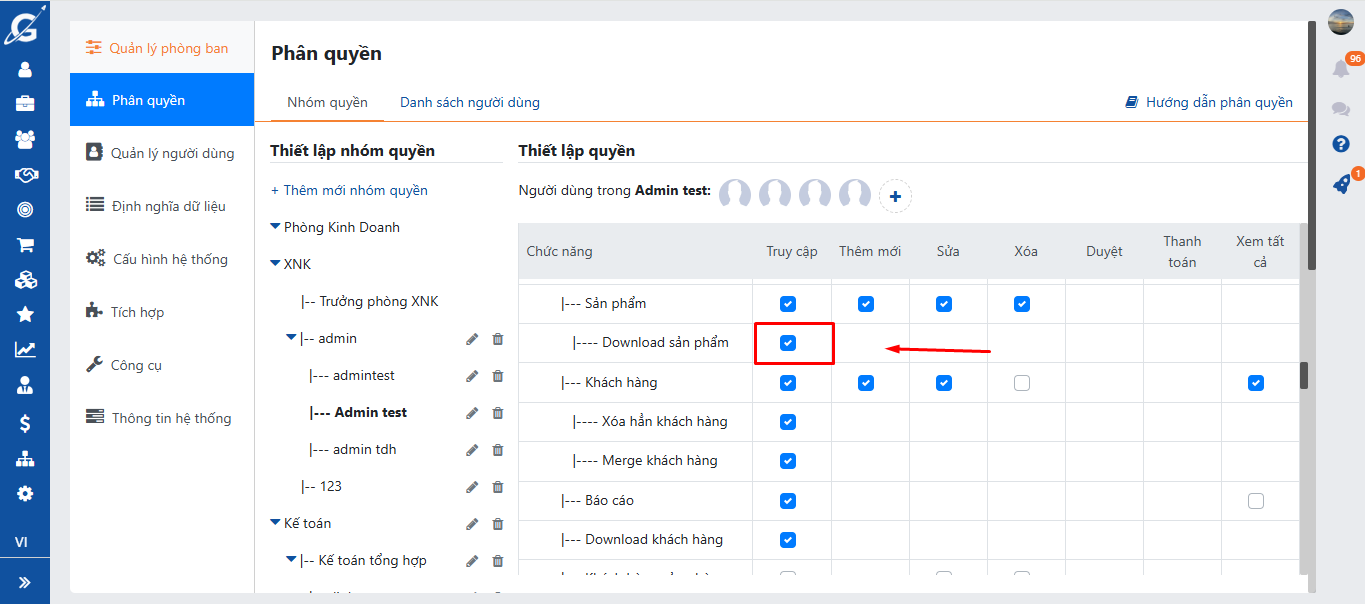Enable Xóa permission for Khách hàng
This screenshot has width=1365, height=604.
pyautogui.click(x=1021, y=383)
